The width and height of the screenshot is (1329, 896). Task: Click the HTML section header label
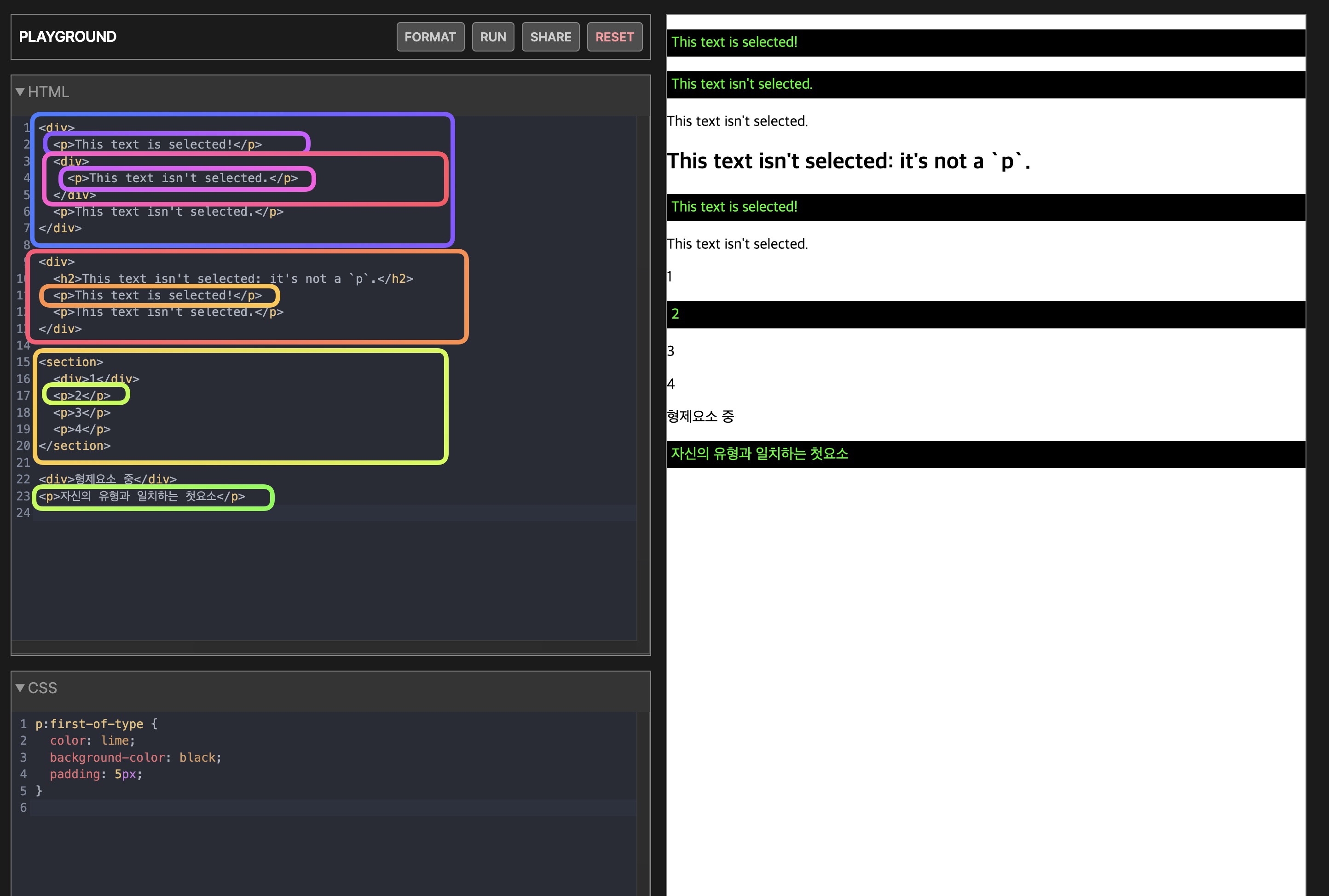point(48,92)
